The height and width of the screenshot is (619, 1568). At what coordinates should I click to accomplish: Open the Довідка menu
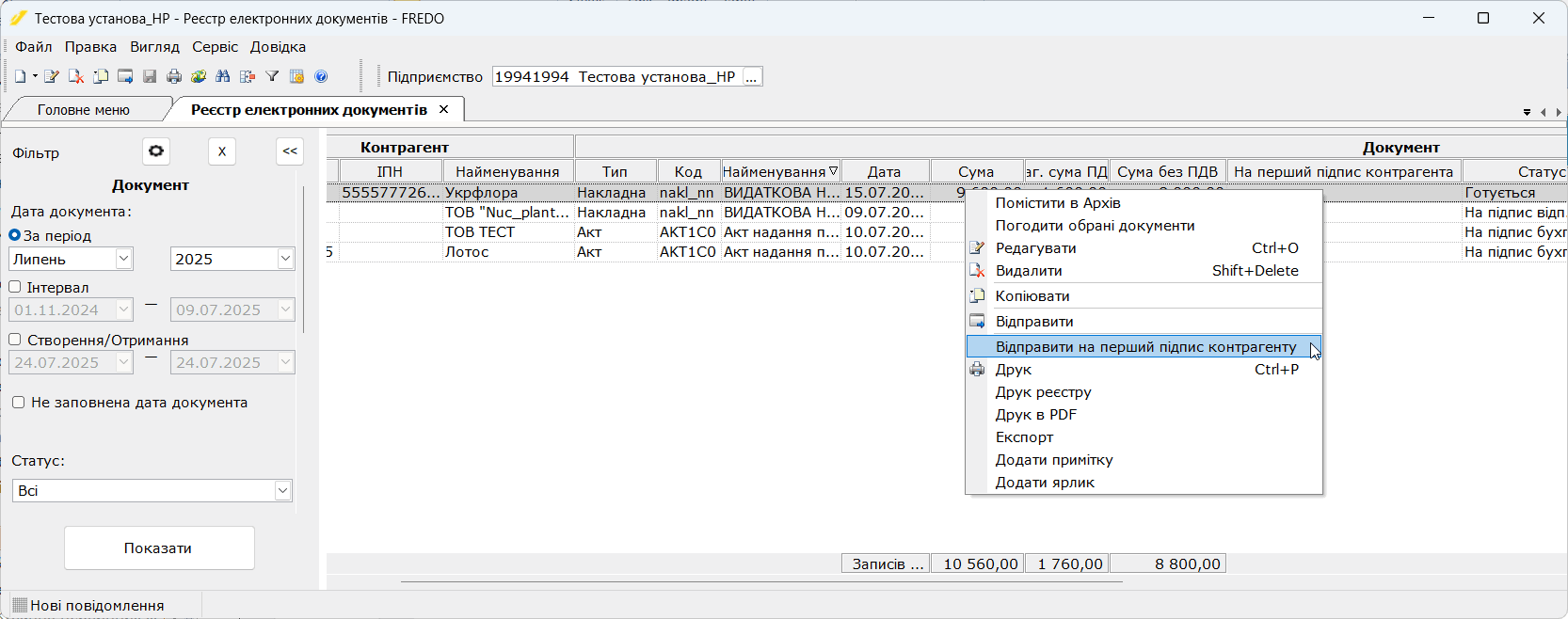(278, 47)
